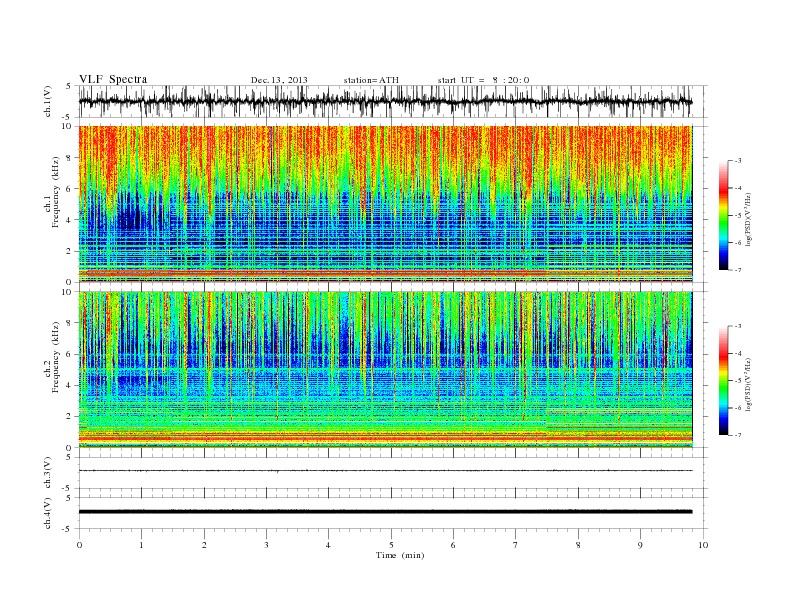The image size is (792, 612).
Task: Click the "6" kHz tick on ch.1 frequency axis
Action: pos(69,189)
